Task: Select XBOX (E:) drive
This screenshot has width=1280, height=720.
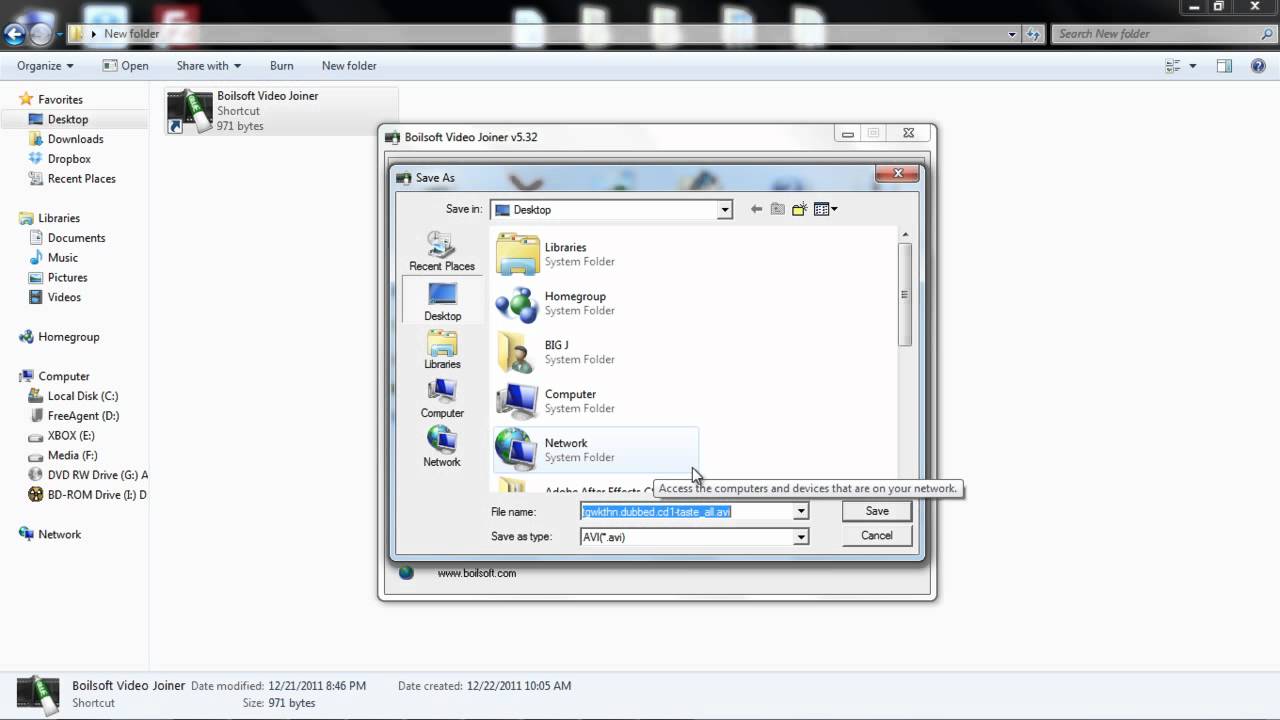Action: pyautogui.click(x=71, y=436)
